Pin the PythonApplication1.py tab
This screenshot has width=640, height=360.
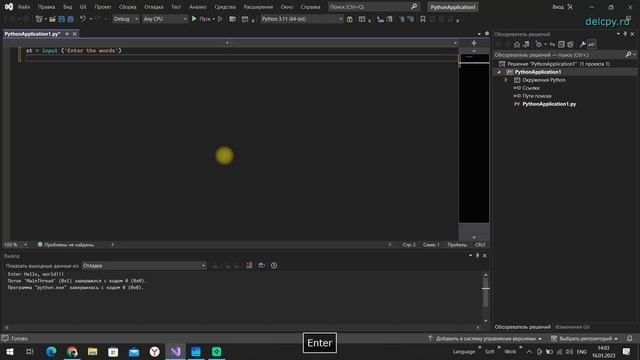(67, 34)
